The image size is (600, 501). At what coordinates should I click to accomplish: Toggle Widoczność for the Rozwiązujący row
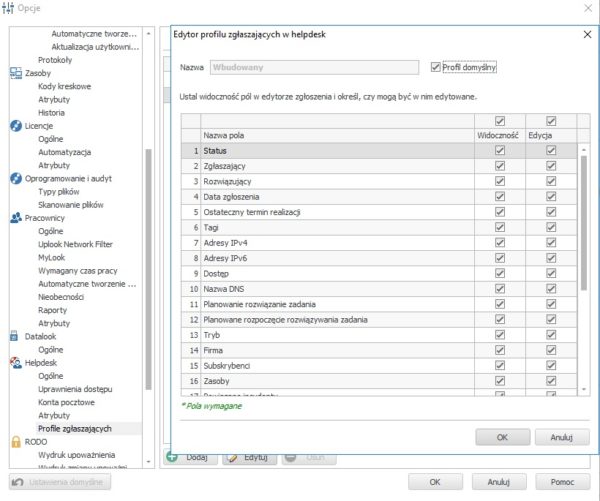(x=500, y=181)
